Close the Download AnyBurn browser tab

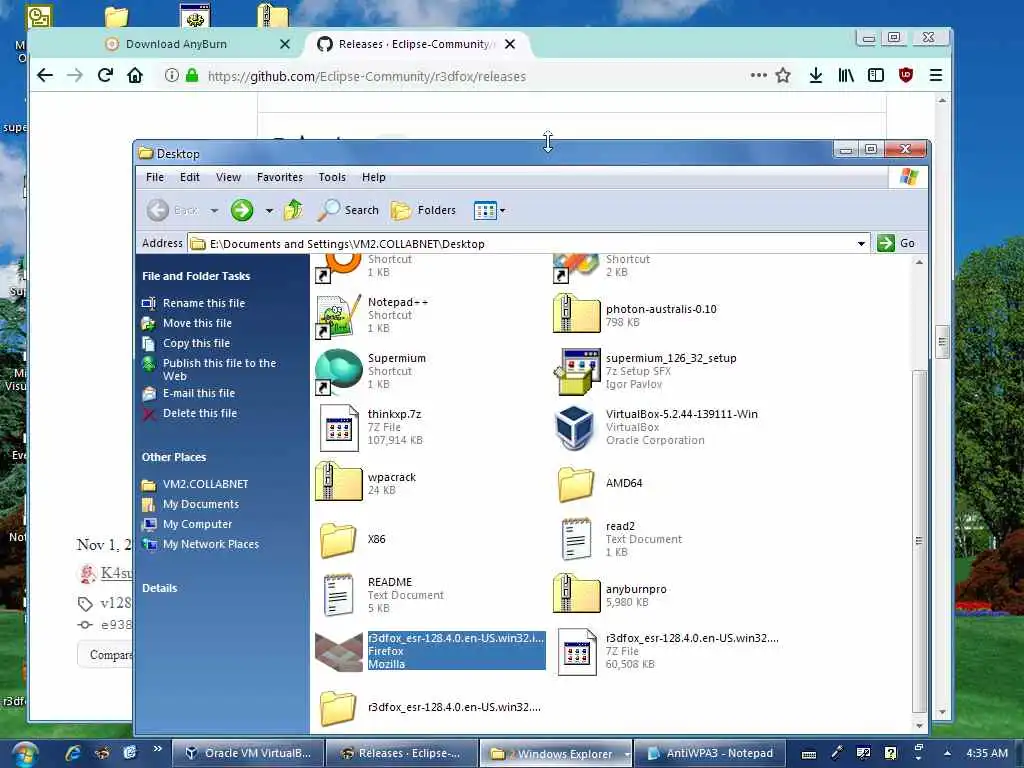pos(285,44)
